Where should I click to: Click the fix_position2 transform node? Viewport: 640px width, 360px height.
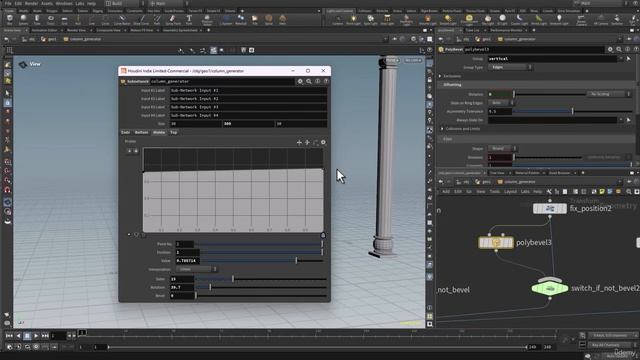pyautogui.click(x=550, y=209)
